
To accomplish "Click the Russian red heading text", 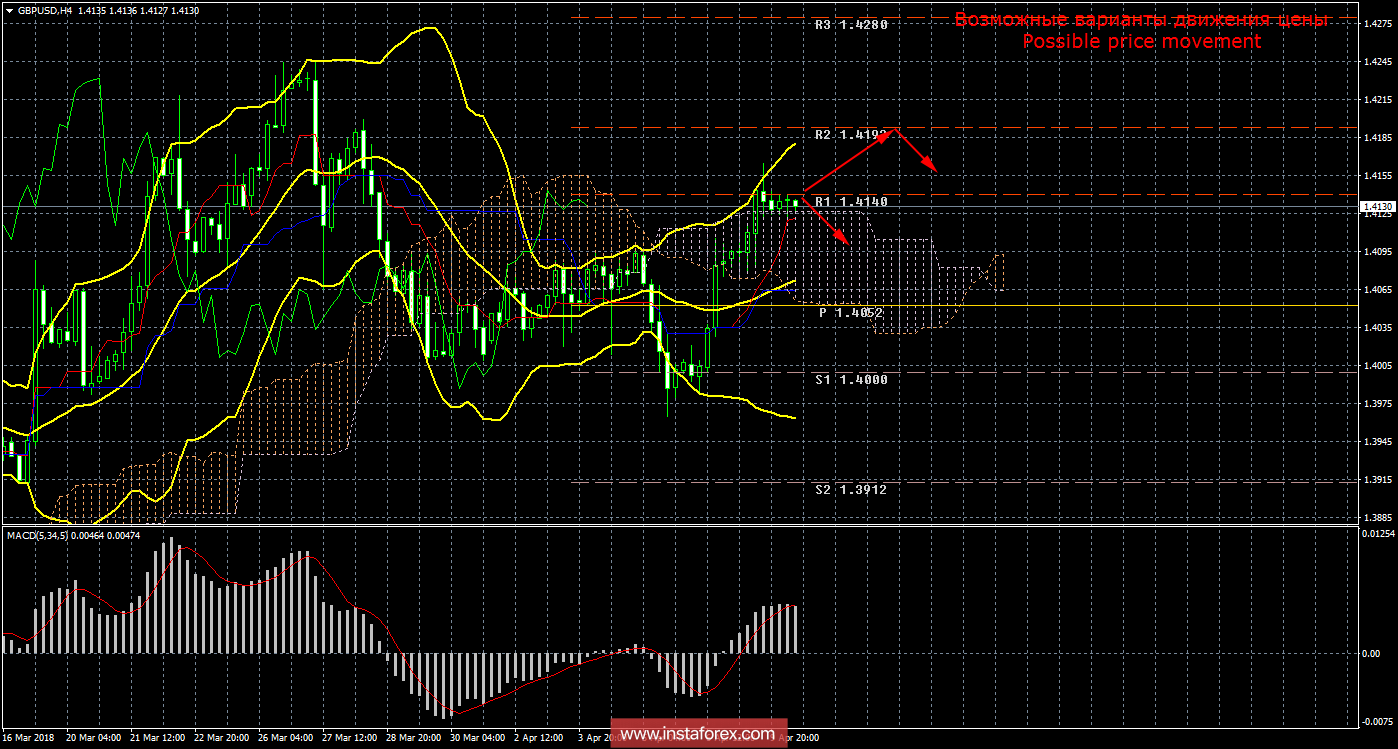I will (1141, 19).
